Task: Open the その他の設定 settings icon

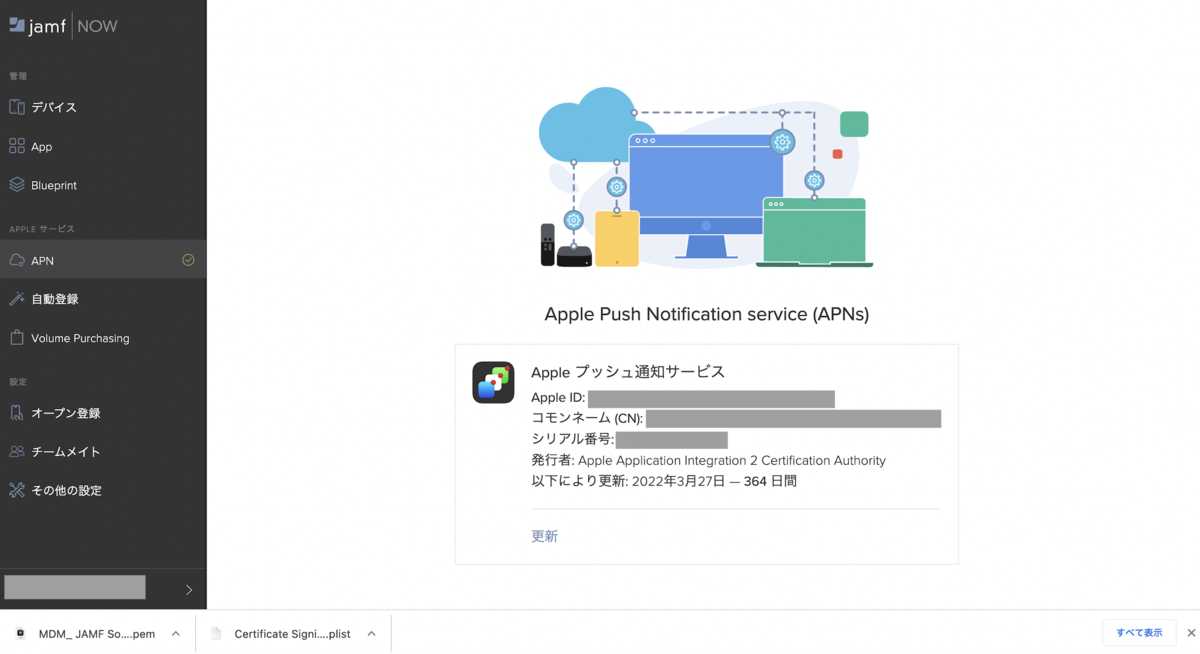Action: (17, 490)
